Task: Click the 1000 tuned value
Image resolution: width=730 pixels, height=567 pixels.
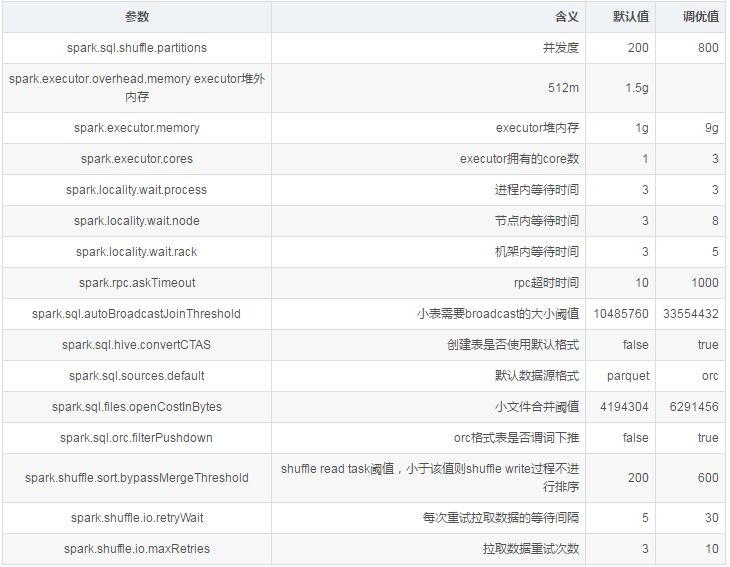Action: pyautogui.click(x=705, y=283)
